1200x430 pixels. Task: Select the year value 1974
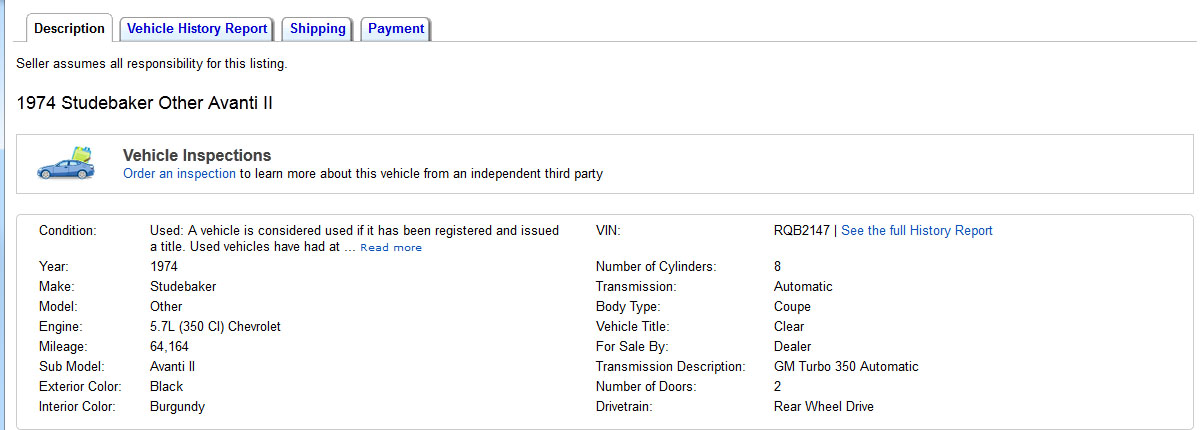pyautogui.click(x=164, y=266)
